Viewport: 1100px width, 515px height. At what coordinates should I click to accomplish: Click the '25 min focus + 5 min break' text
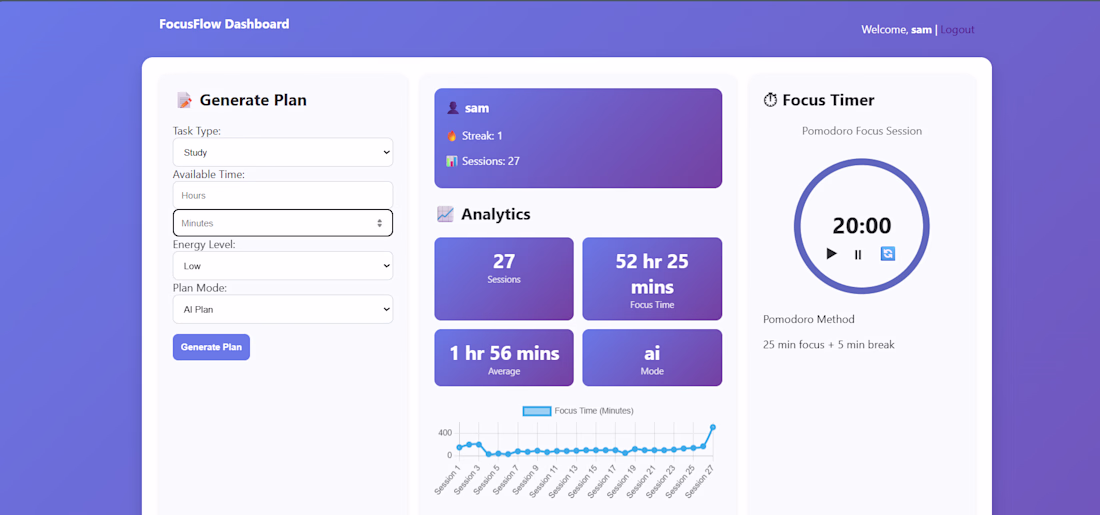tap(829, 345)
